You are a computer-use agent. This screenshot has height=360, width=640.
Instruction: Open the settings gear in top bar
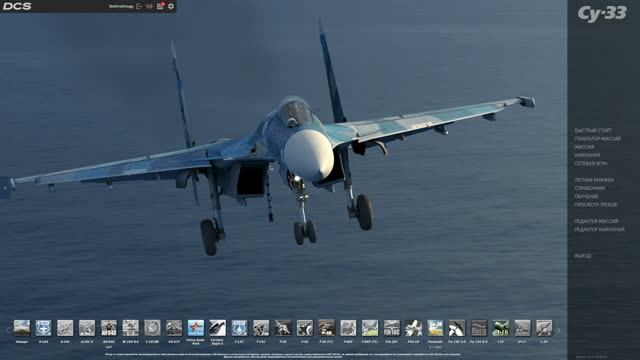pos(171,6)
